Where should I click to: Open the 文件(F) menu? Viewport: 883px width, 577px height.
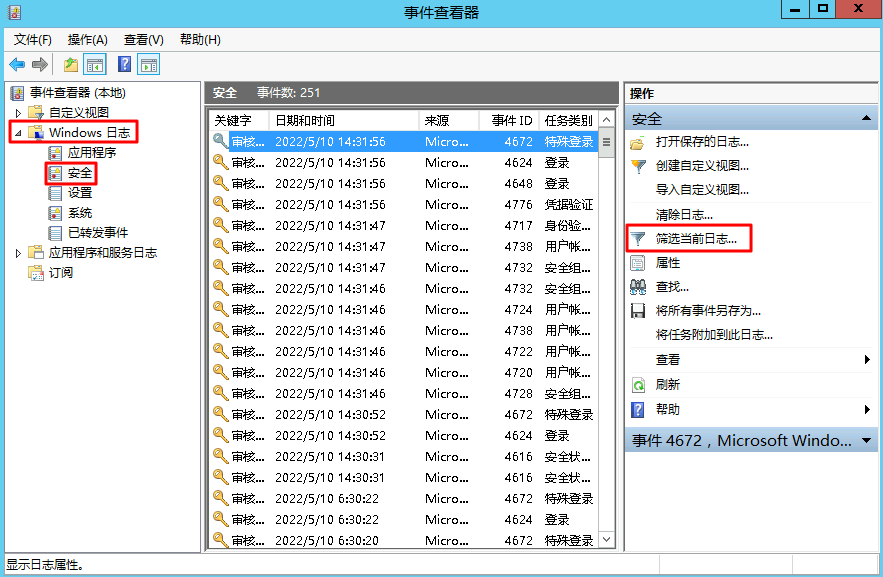[33, 39]
